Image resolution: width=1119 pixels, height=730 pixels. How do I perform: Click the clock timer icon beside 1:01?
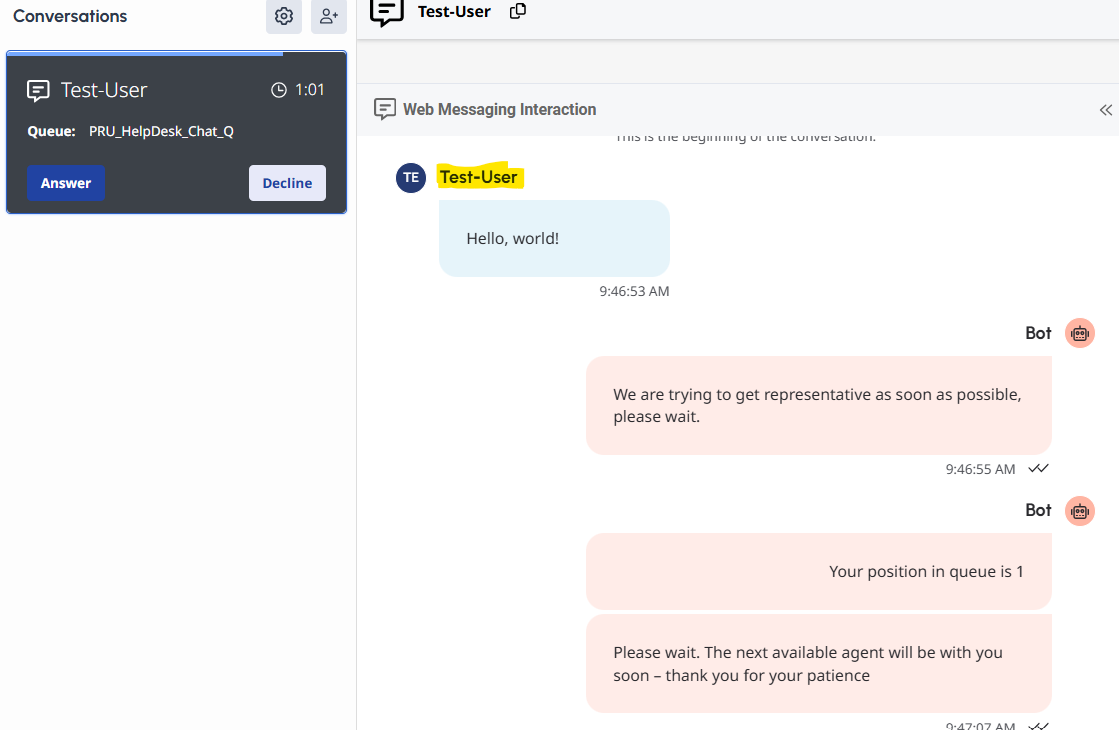(278, 90)
